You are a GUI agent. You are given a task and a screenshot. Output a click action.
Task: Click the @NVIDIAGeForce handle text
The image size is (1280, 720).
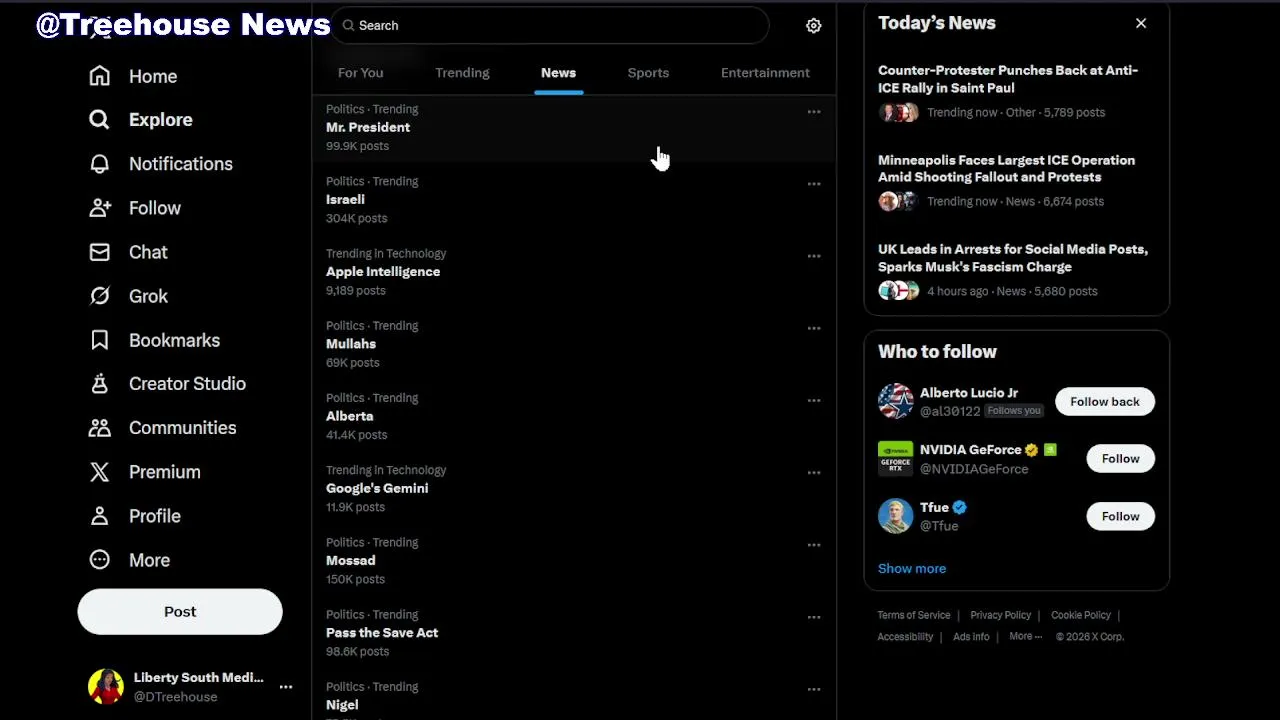[974, 469]
